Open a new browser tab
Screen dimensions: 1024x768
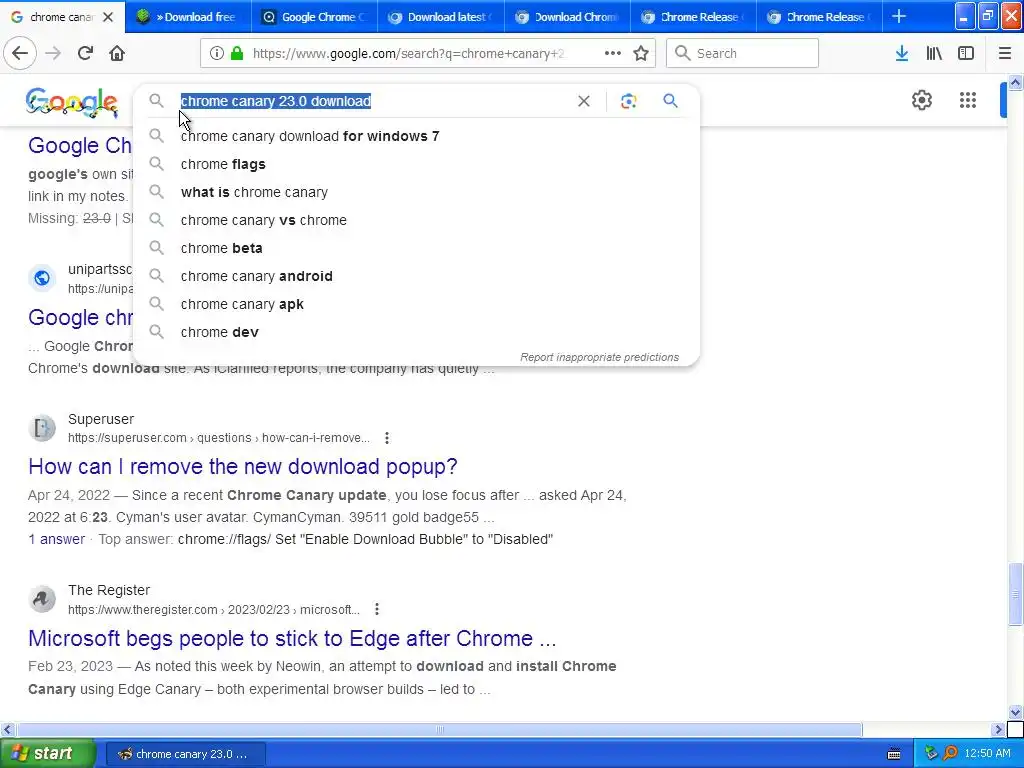[x=899, y=16]
